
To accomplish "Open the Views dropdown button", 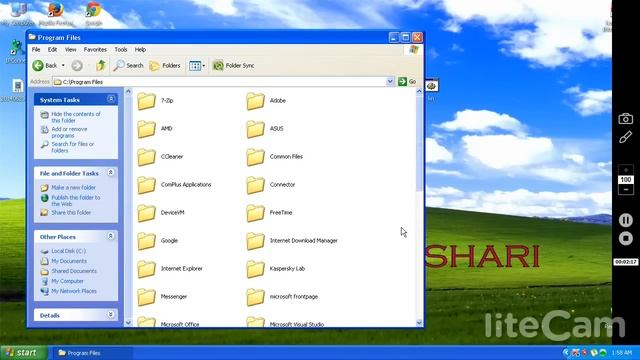I will pyautogui.click(x=197, y=65).
